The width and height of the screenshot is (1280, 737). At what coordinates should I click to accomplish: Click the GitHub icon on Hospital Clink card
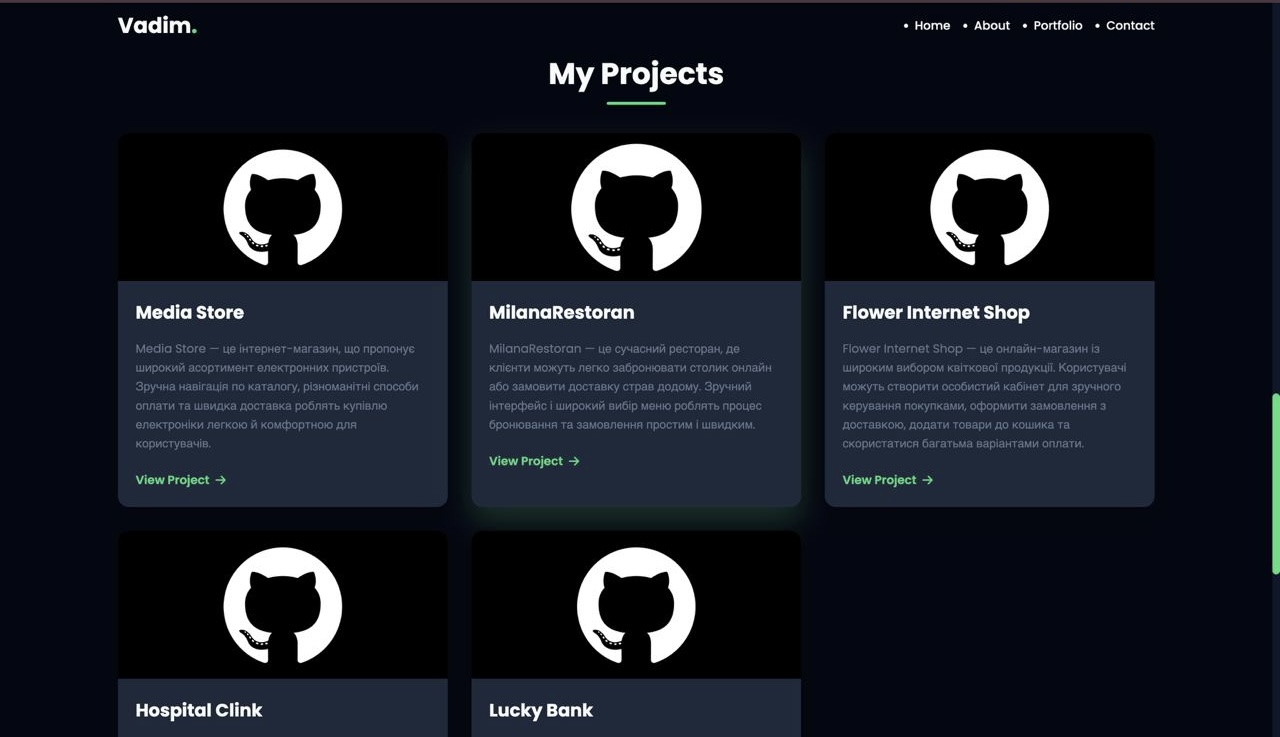click(x=283, y=603)
